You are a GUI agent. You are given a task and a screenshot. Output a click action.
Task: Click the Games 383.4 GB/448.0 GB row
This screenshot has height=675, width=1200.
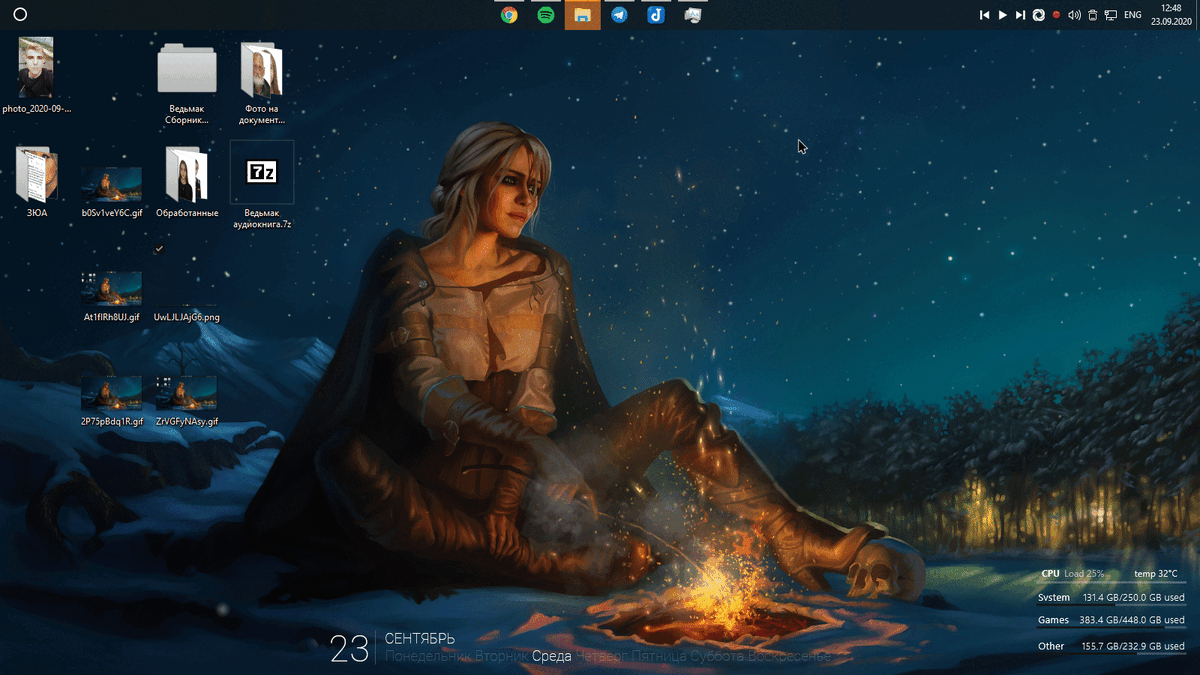pyautogui.click(x=1112, y=620)
